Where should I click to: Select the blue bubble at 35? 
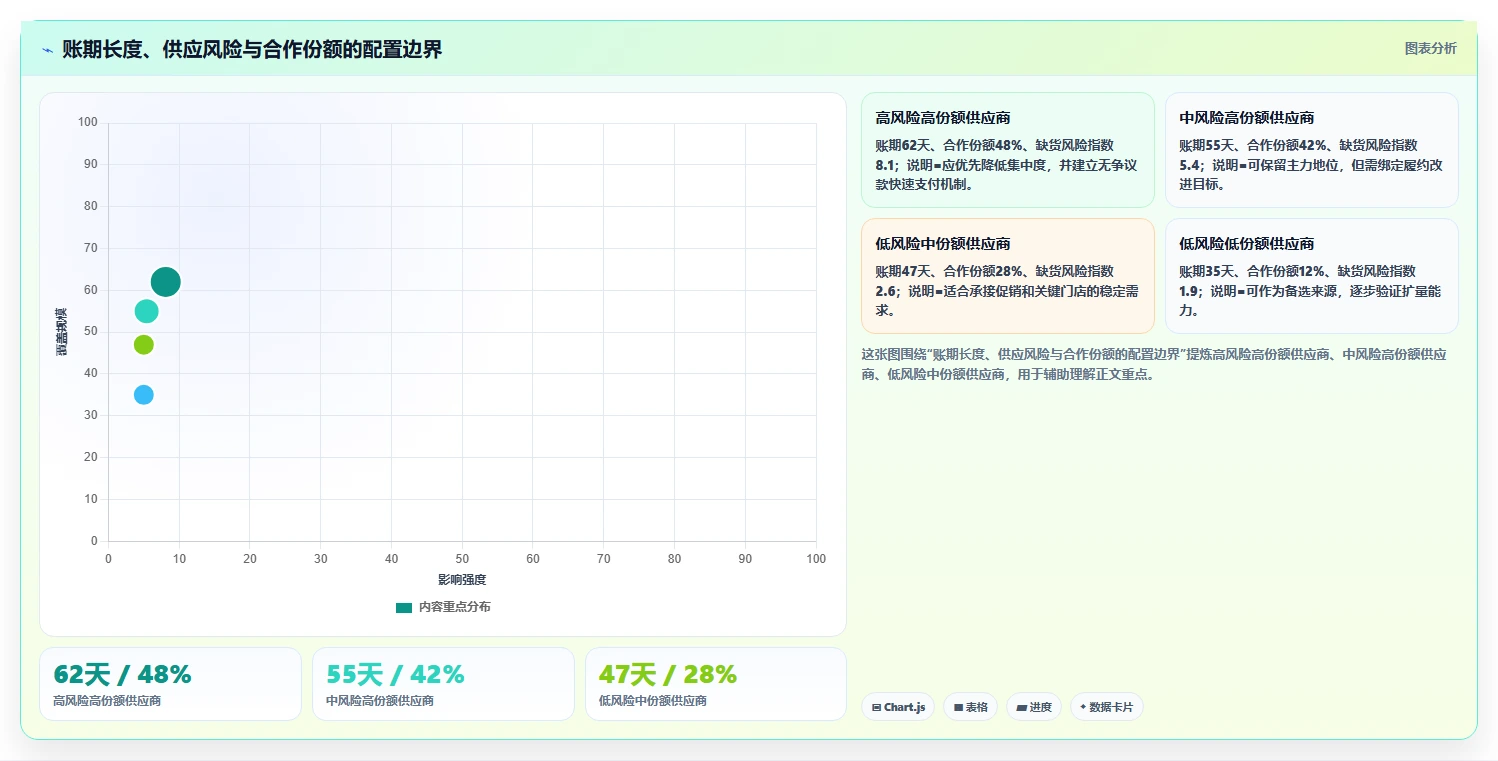(x=144, y=395)
